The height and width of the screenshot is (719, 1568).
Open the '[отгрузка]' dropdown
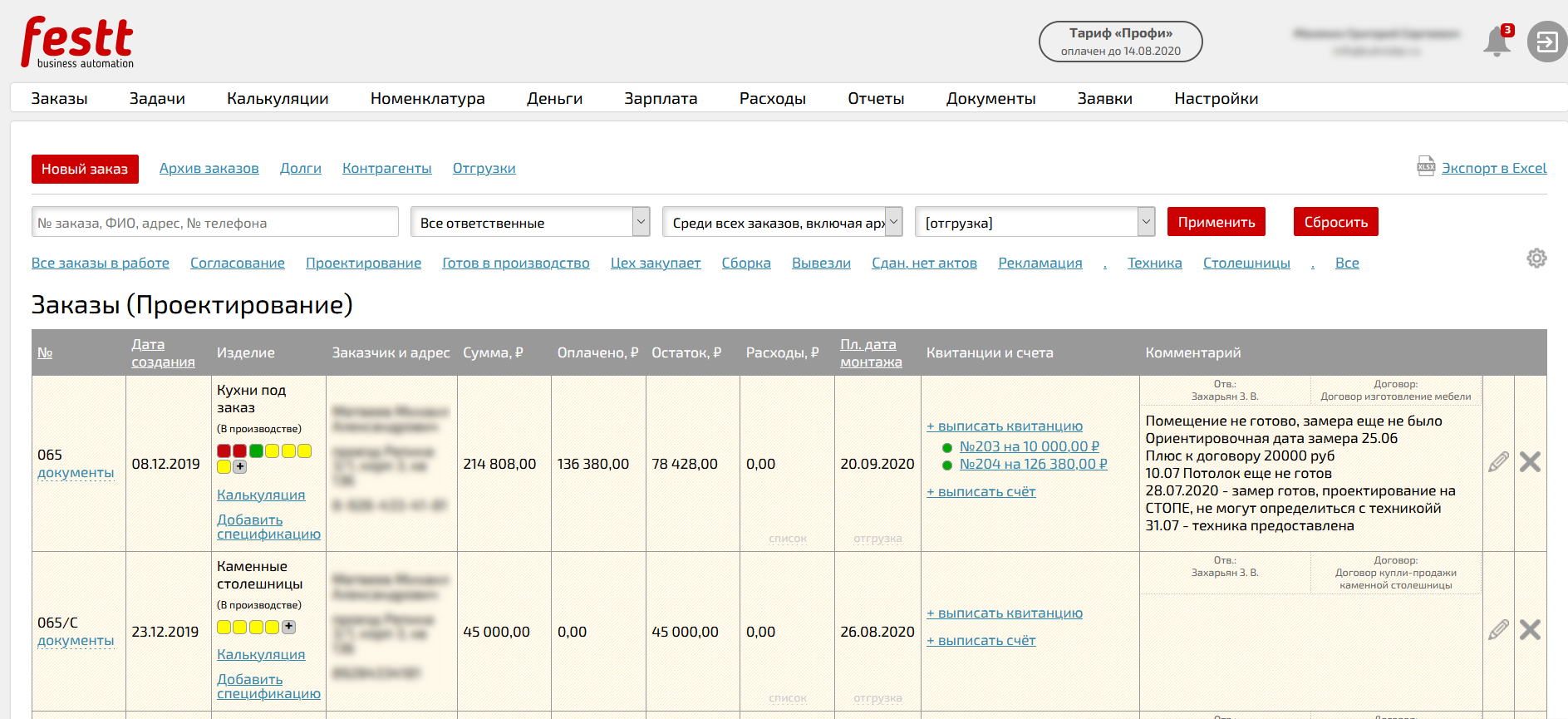1035,222
